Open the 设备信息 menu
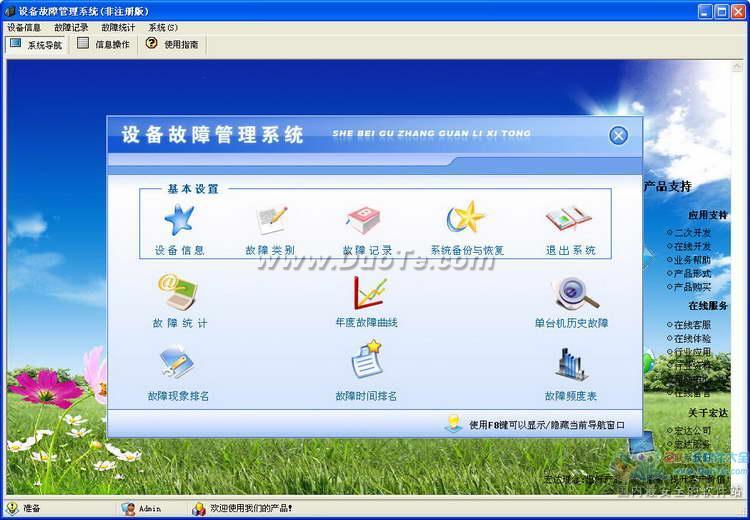 (24, 28)
